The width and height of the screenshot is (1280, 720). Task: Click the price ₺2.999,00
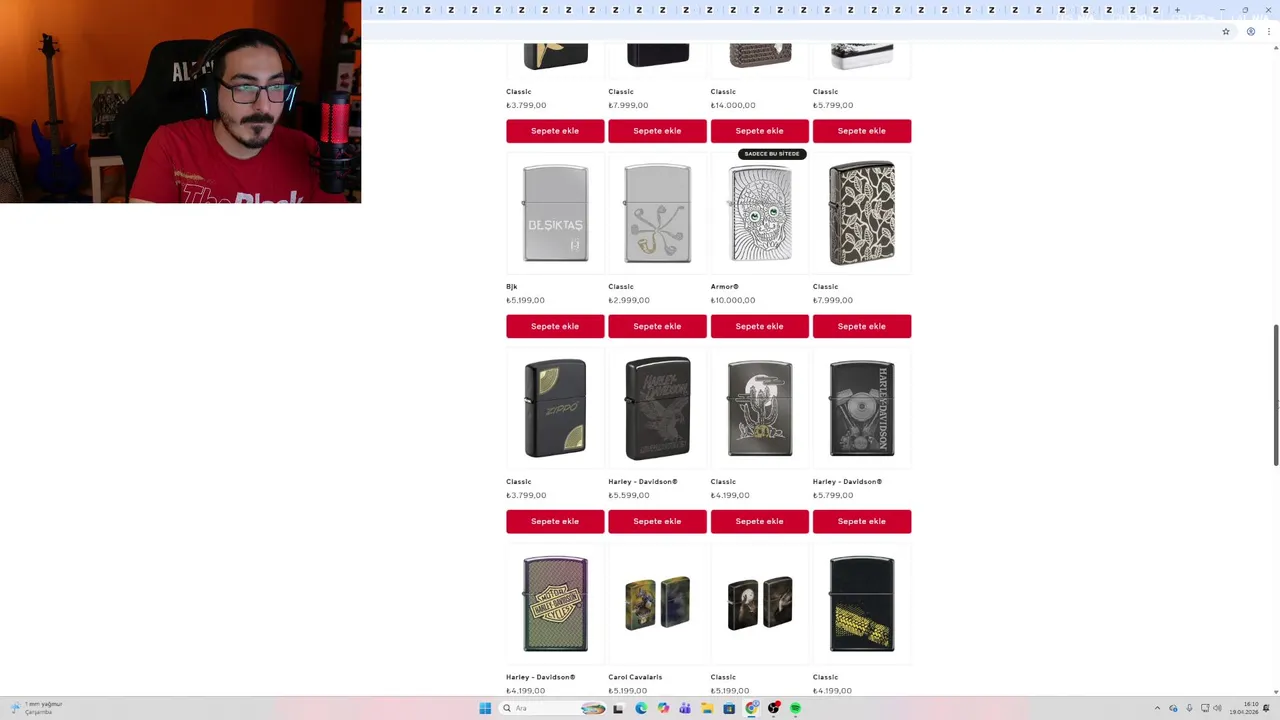coord(629,300)
